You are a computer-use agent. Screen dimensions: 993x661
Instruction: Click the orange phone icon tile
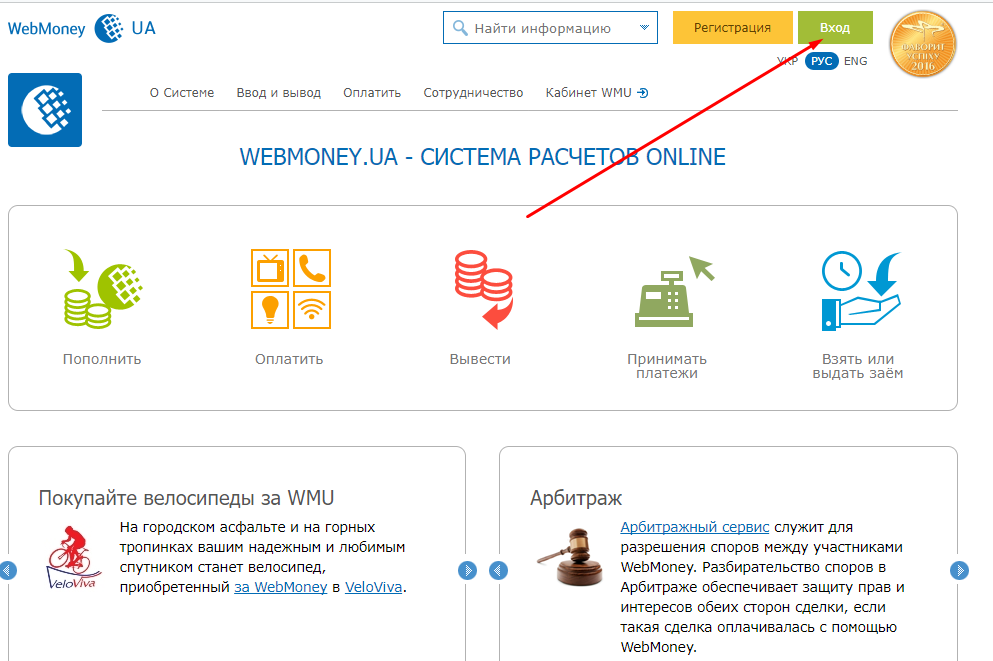(312, 268)
